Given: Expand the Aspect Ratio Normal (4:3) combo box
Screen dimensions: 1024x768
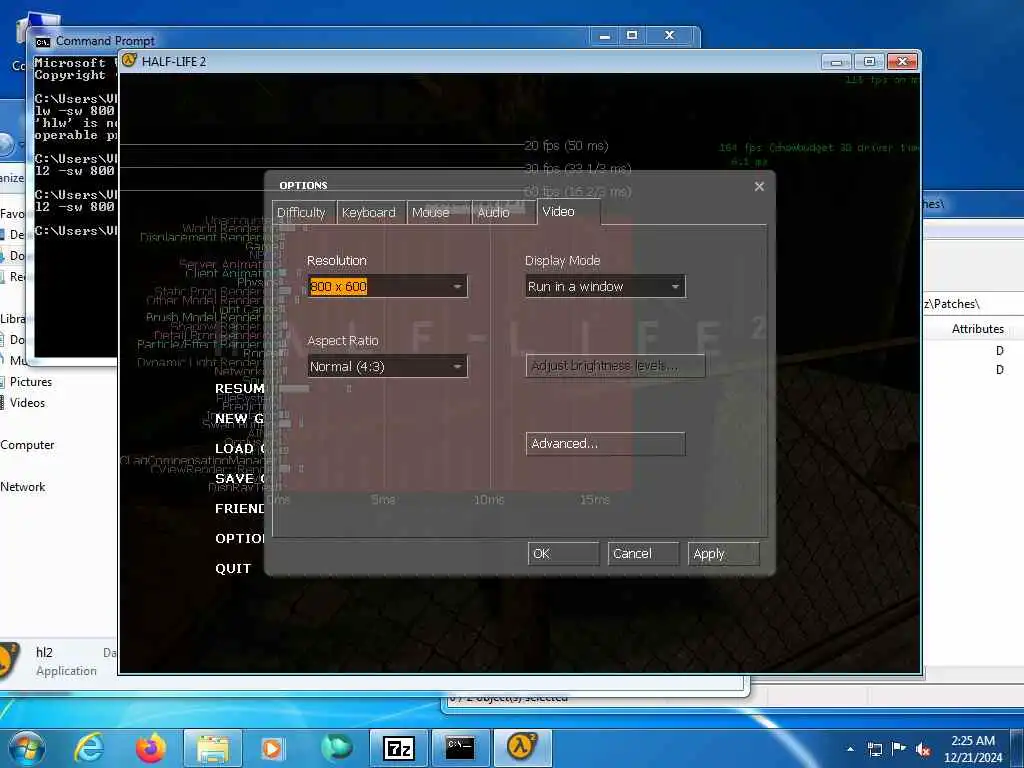Looking at the screenshot, I should coord(387,366).
